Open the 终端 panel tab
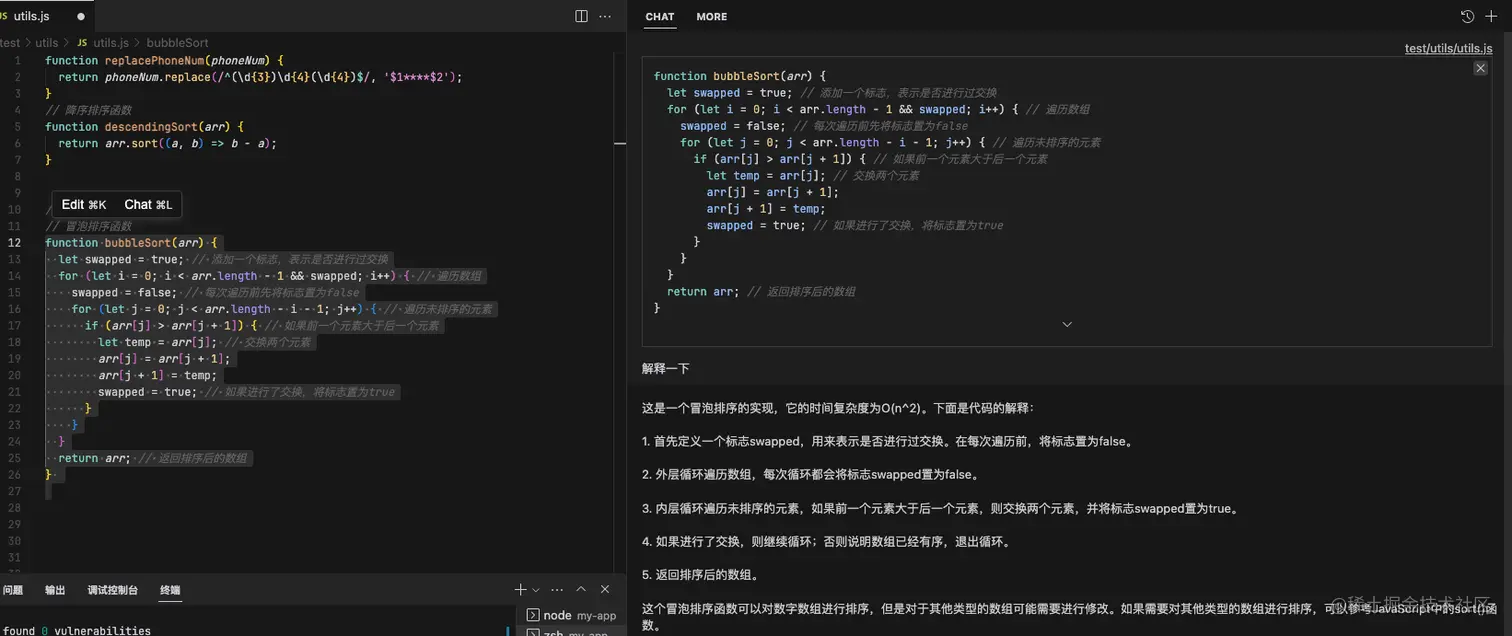1512x636 pixels. (x=170, y=590)
